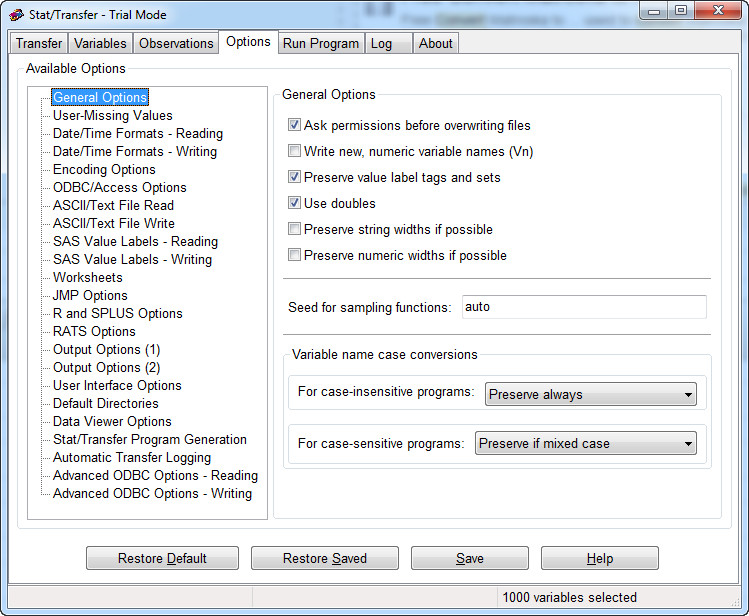The height and width of the screenshot is (616, 749).
Task: Select RATS Options
Action: [x=94, y=331]
